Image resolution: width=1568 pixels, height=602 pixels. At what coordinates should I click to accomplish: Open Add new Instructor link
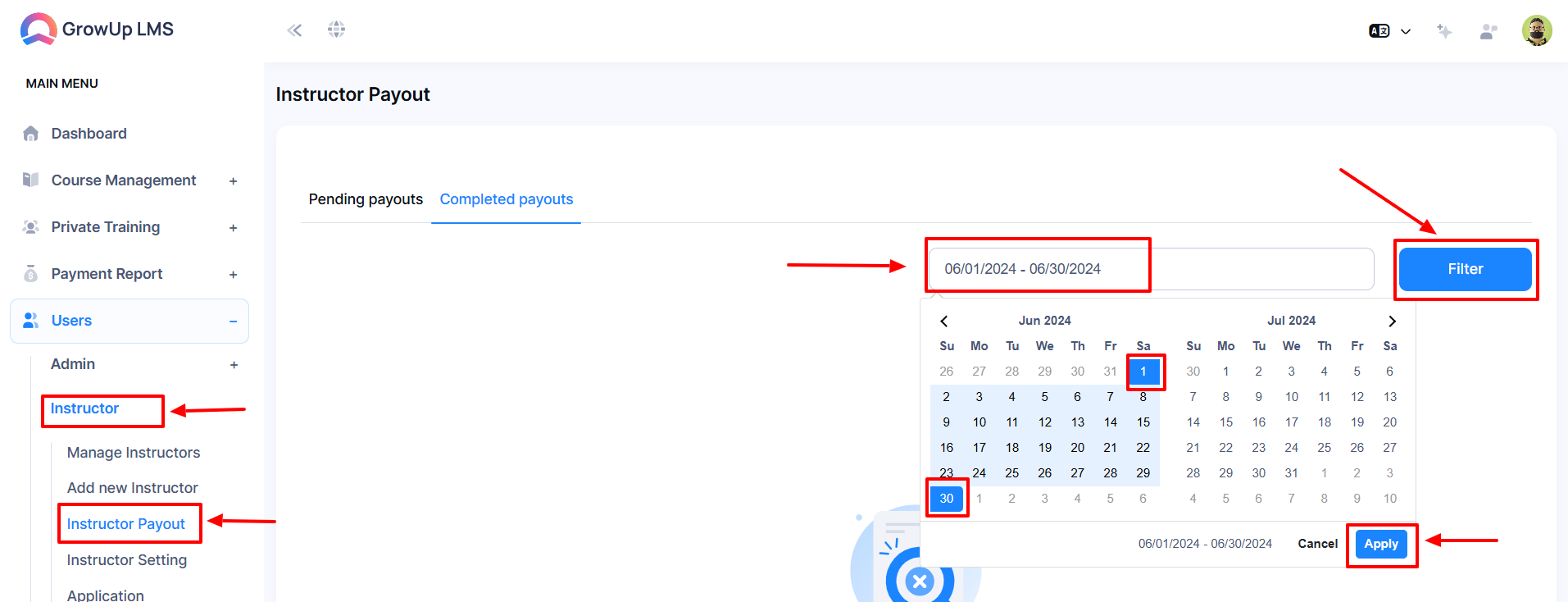pyautogui.click(x=133, y=488)
